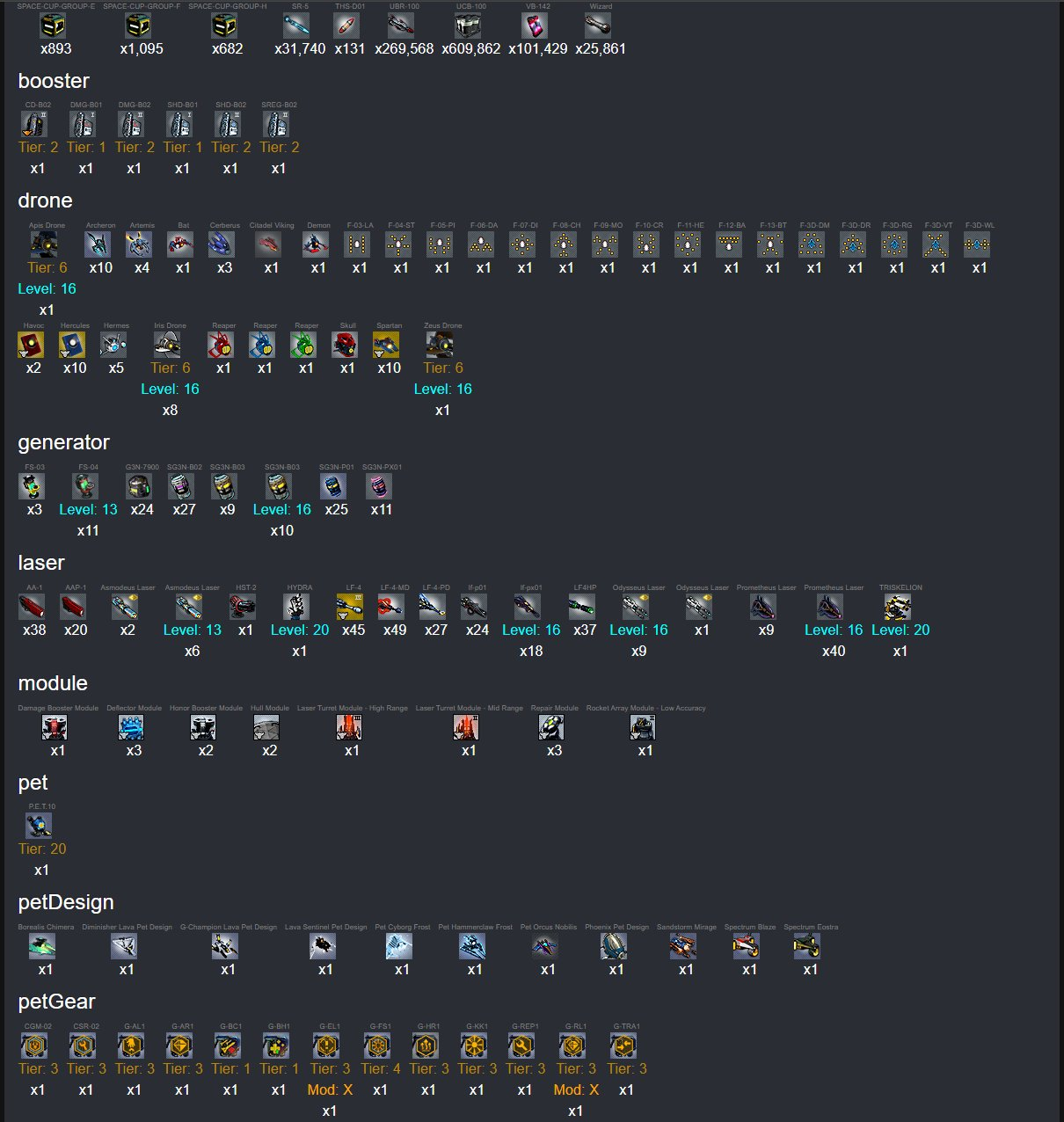Click the P.E.T.10 pet icon
Viewport: 1064px width, 1122px height.
point(40,826)
